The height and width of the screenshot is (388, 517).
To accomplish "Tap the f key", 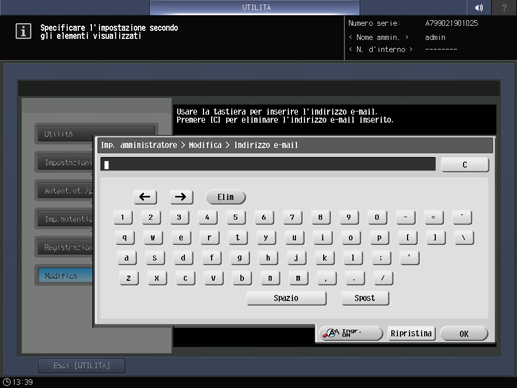I will pos(211,258).
